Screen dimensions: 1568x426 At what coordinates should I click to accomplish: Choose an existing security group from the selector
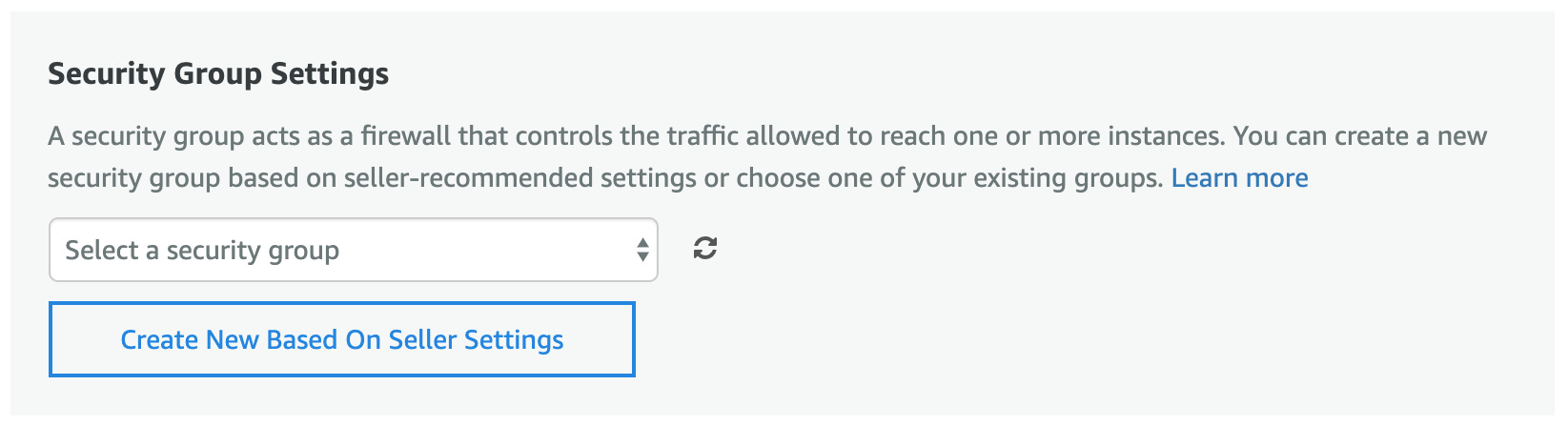click(353, 250)
